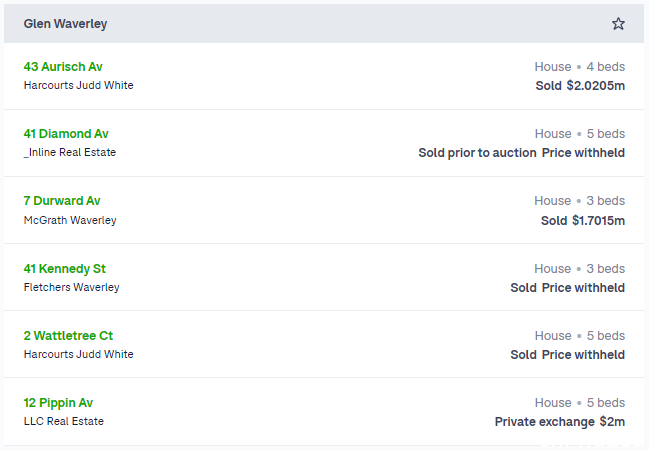Open 2 Wattletree Ct listing
649x451 pixels.
tap(68, 336)
